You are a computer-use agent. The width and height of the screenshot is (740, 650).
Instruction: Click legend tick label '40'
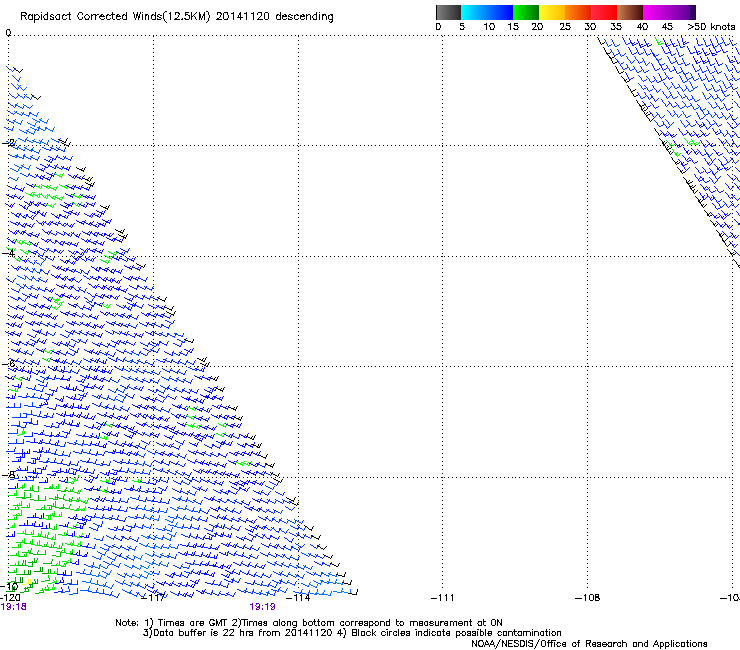click(642, 27)
